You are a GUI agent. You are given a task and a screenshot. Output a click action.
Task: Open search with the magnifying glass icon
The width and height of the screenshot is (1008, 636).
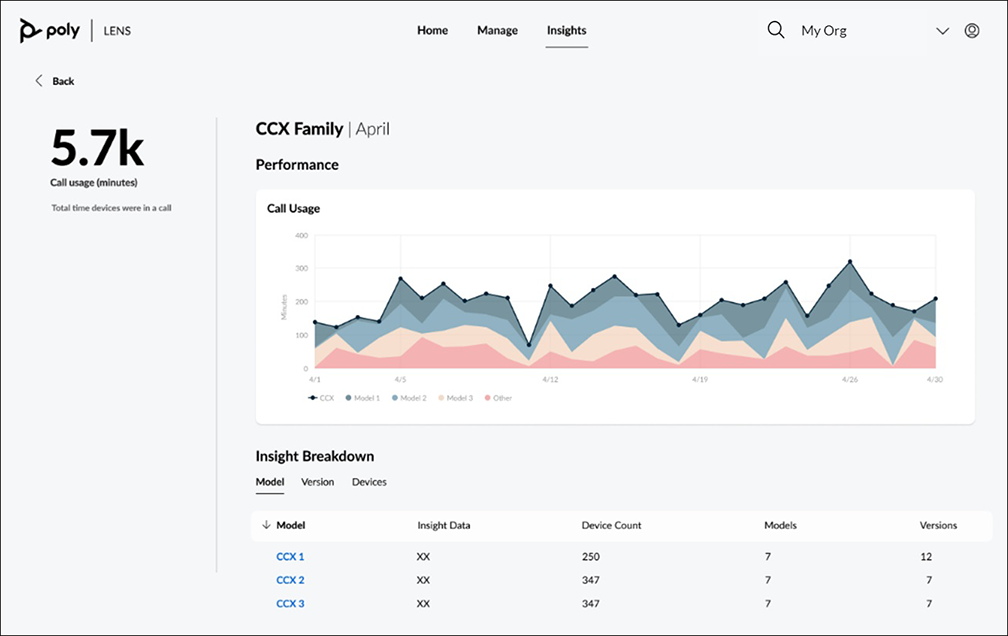(776, 30)
